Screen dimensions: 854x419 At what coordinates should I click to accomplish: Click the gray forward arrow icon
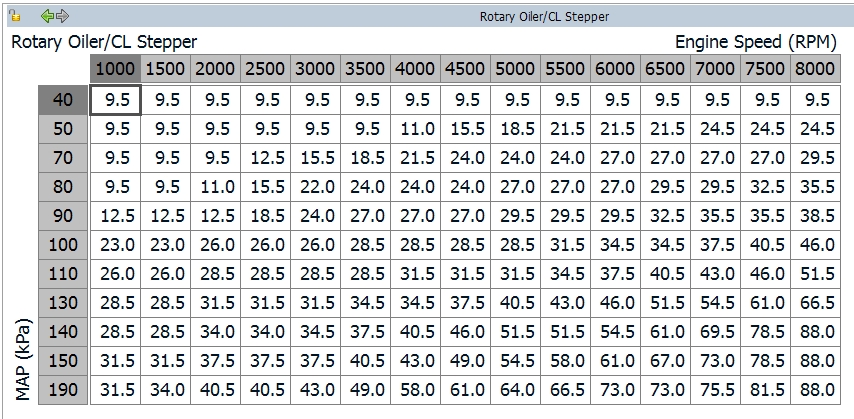[63, 16]
